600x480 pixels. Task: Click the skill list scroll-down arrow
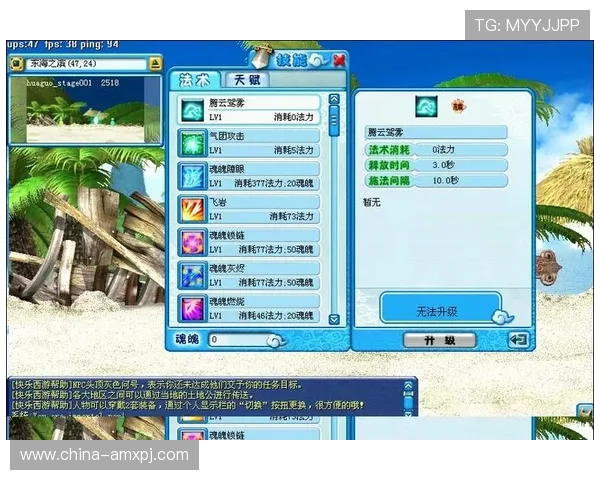[x=334, y=320]
